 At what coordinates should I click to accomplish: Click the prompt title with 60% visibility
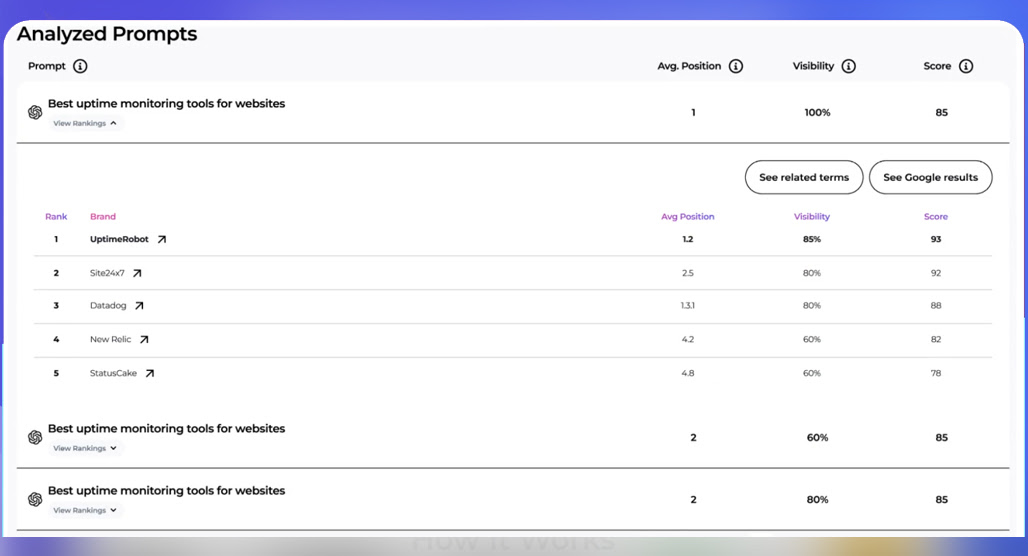coord(167,429)
